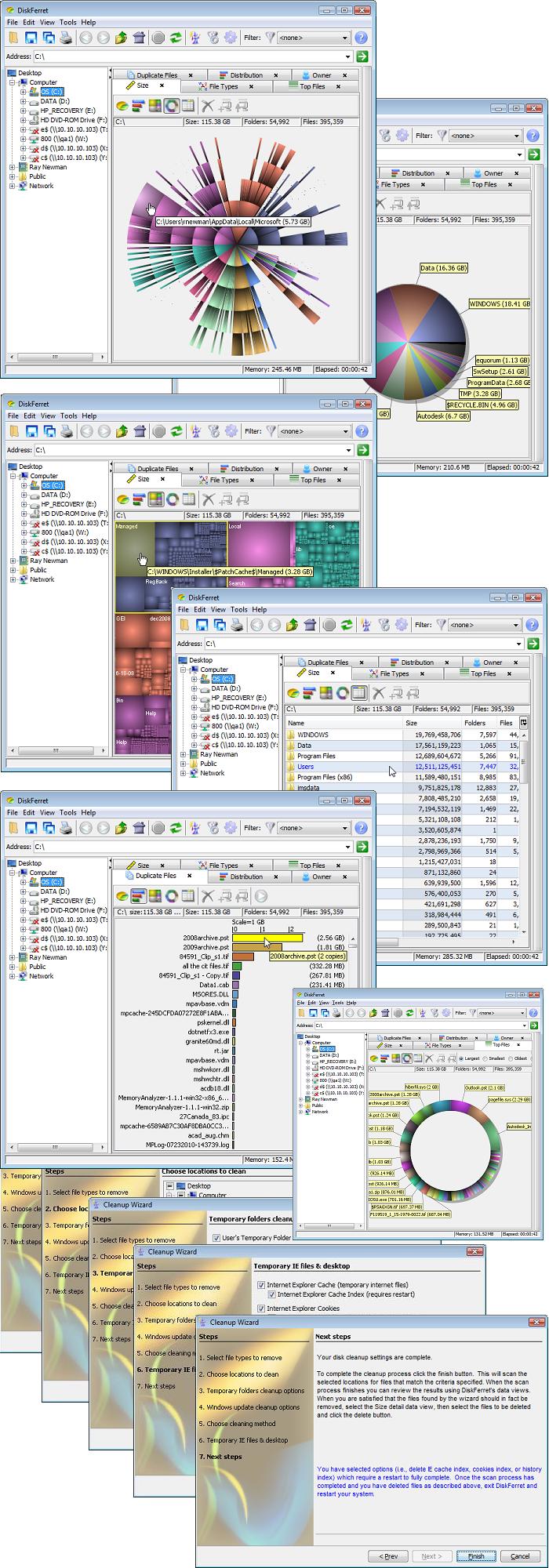Click the print icon in the top sunburst window
Image resolution: width=549 pixels, height=1568 pixels.
pyautogui.click(x=67, y=38)
